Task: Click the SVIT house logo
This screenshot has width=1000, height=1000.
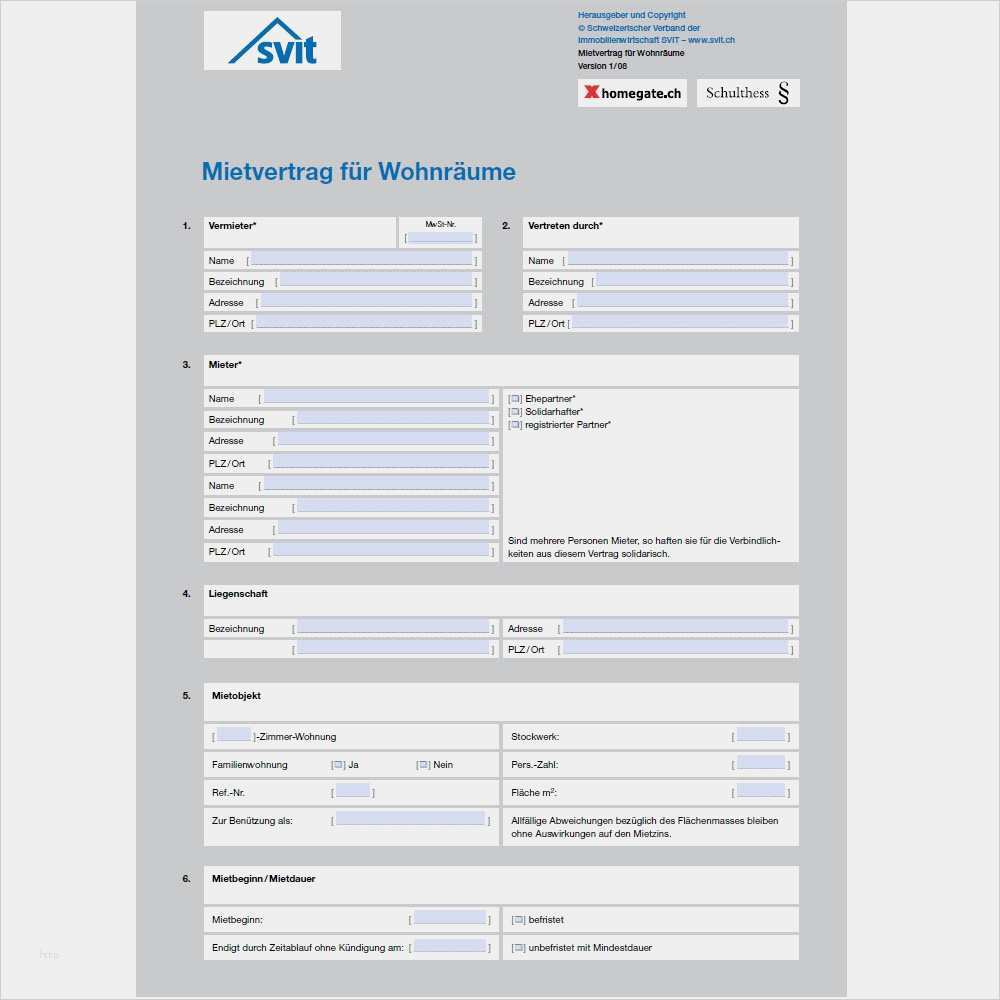Action: [x=272, y=42]
